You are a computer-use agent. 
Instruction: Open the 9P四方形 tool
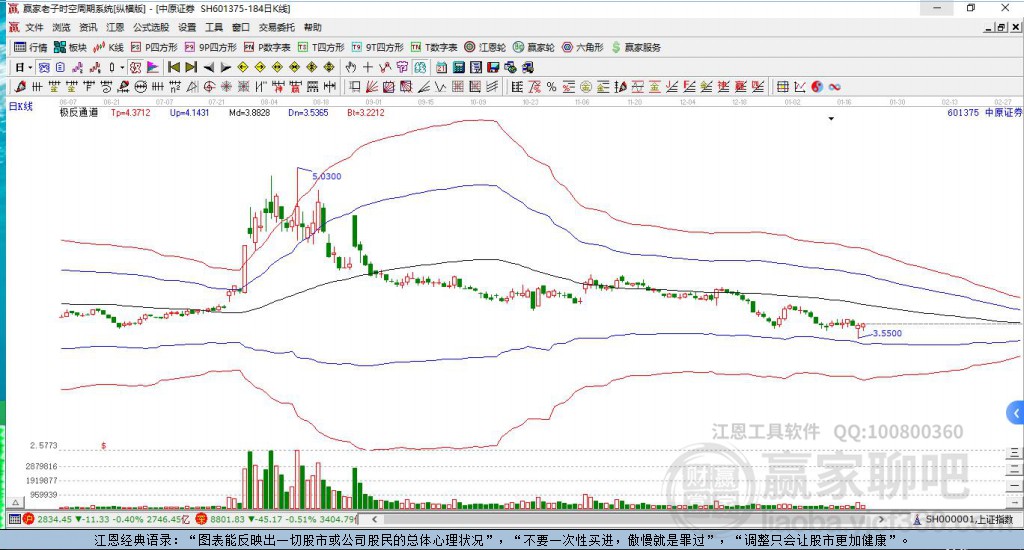210,47
